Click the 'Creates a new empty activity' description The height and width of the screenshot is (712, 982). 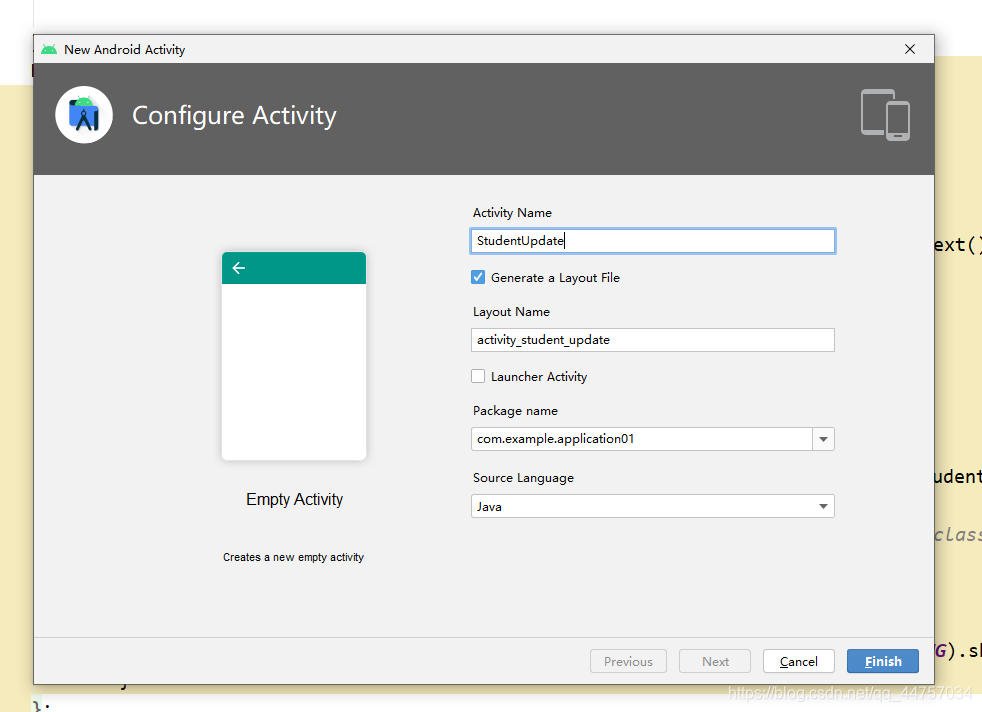coord(293,557)
